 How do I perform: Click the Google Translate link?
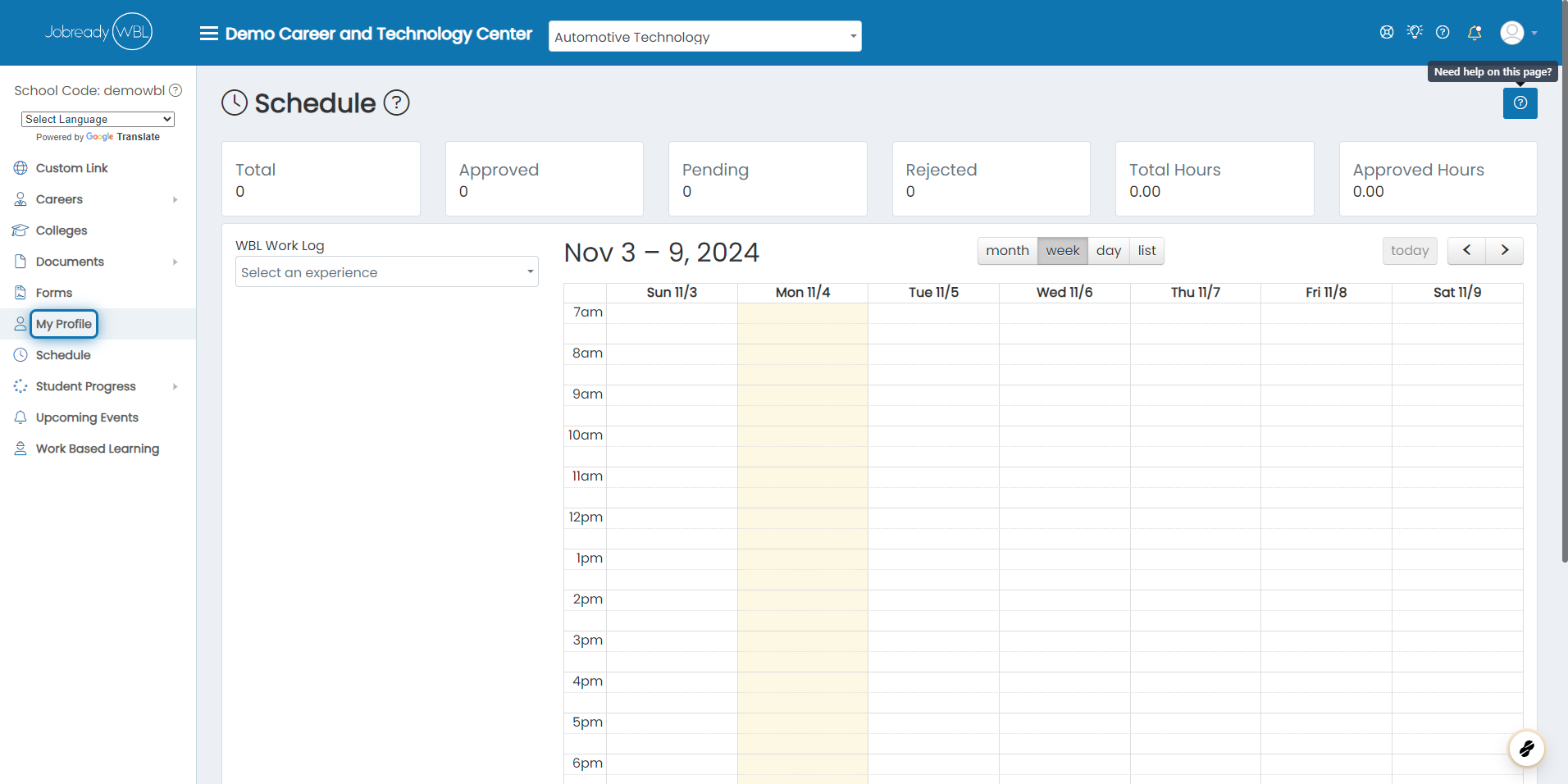point(123,137)
